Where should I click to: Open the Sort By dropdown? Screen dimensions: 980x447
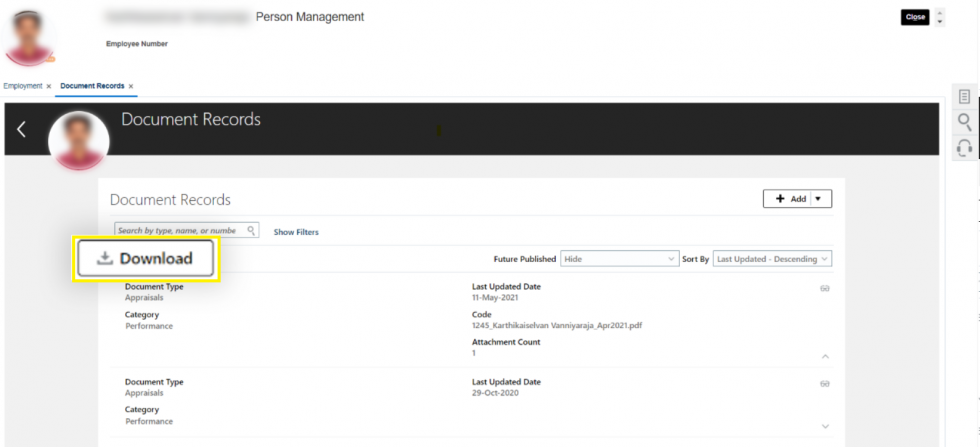(x=772, y=259)
